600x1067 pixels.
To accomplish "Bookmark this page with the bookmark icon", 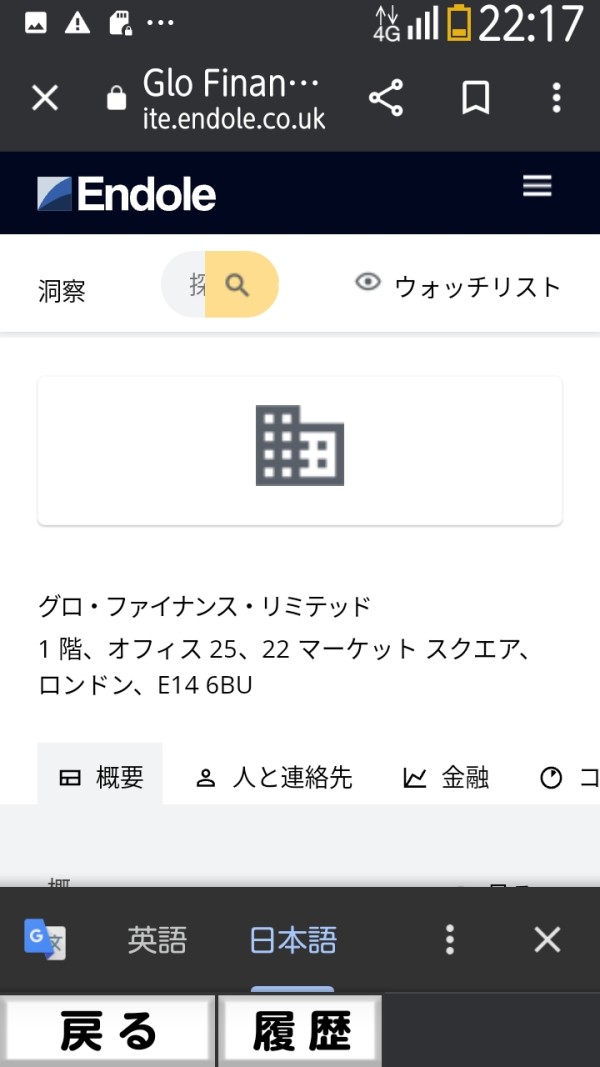I will pos(475,98).
